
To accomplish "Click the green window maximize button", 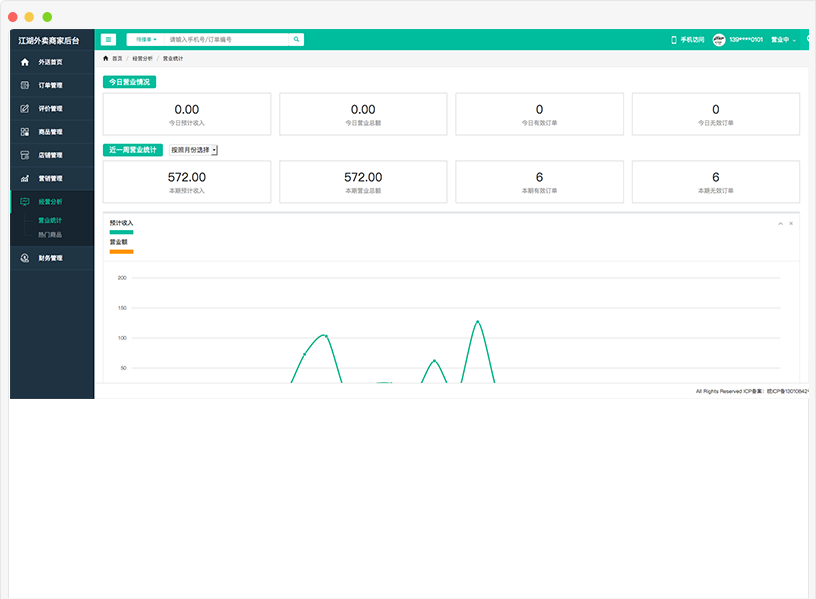I will [x=47, y=17].
